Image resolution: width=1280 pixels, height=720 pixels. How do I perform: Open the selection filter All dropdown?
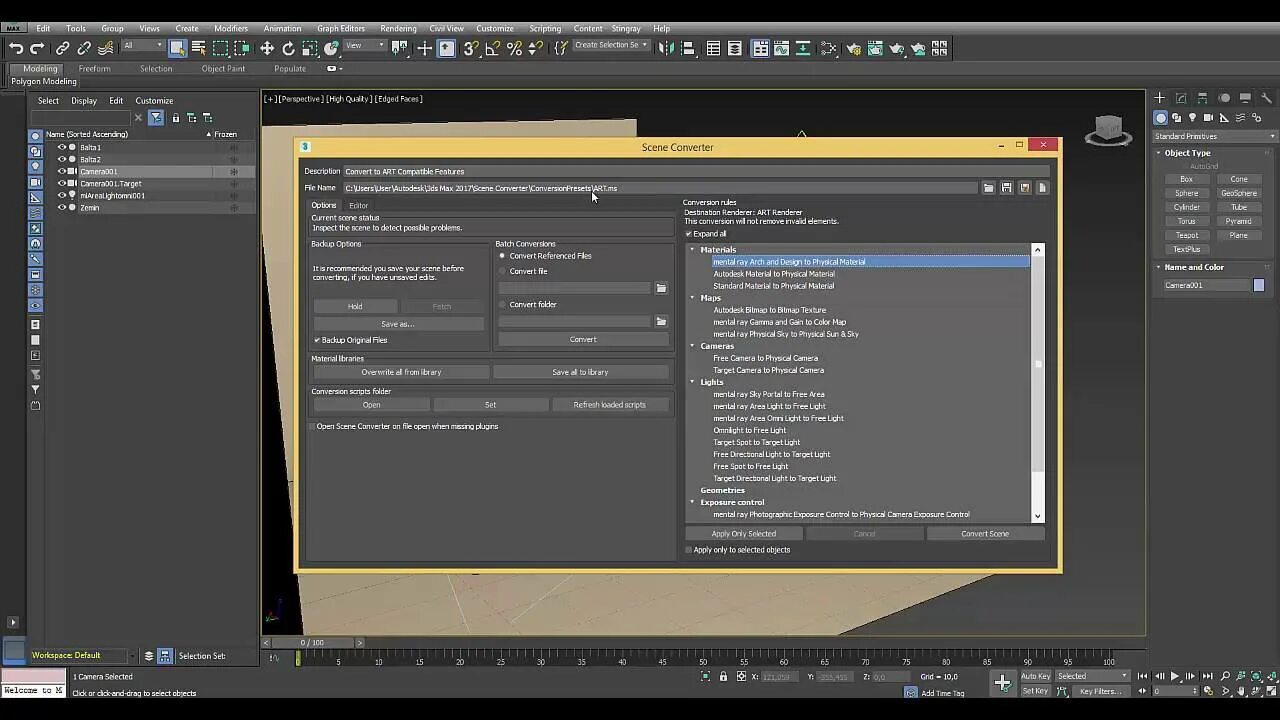(x=143, y=46)
